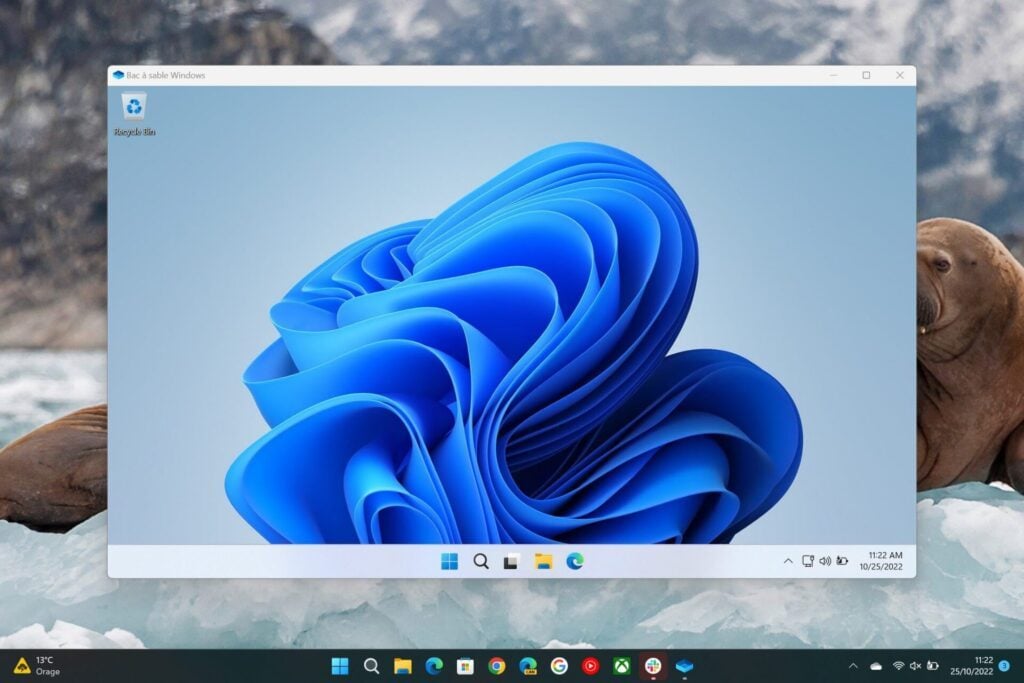Open the sandbox clock showing 11:22 AM
Viewport: 1024px width, 683px height.
(881, 561)
